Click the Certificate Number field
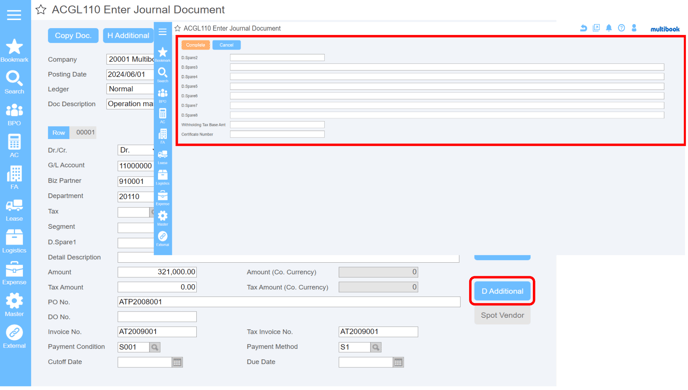Image resolution: width=688 pixels, height=390 pixels. coord(277,134)
